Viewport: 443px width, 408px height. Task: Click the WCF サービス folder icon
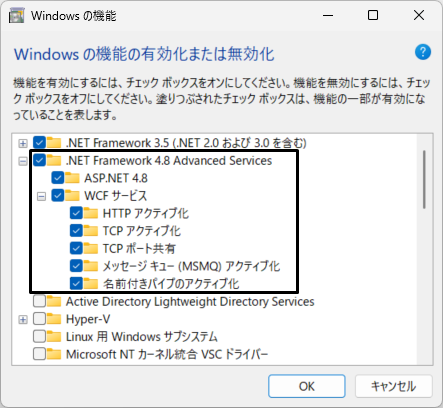[72, 195]
